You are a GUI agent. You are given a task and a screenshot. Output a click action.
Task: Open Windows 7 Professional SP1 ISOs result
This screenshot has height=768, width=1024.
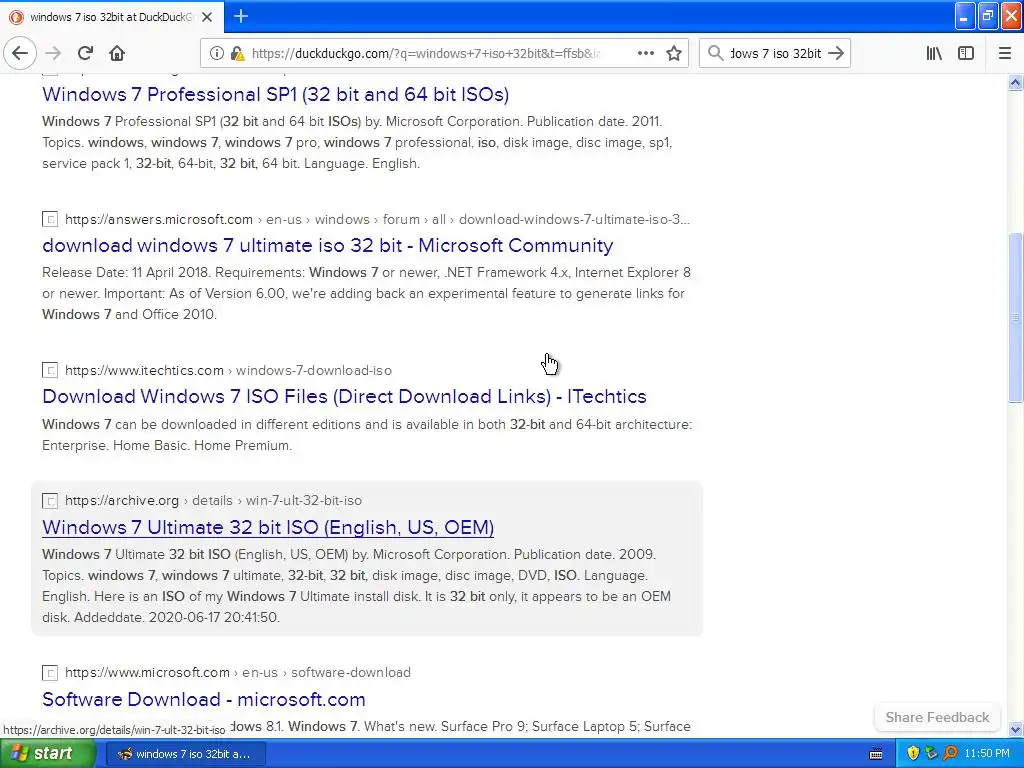[276, 94]
